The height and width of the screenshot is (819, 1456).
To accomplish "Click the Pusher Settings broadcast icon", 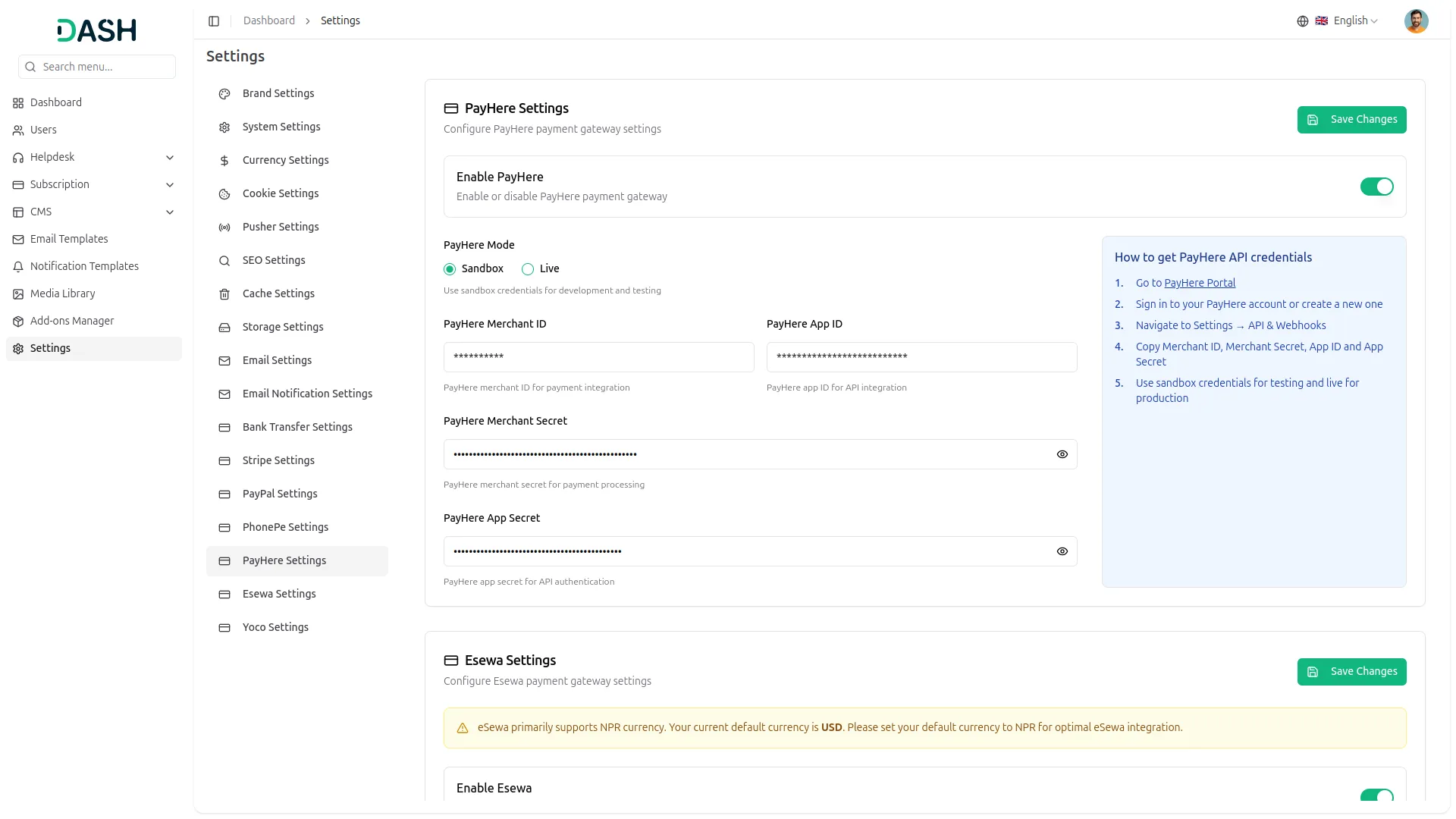I will tap(224, 227).
